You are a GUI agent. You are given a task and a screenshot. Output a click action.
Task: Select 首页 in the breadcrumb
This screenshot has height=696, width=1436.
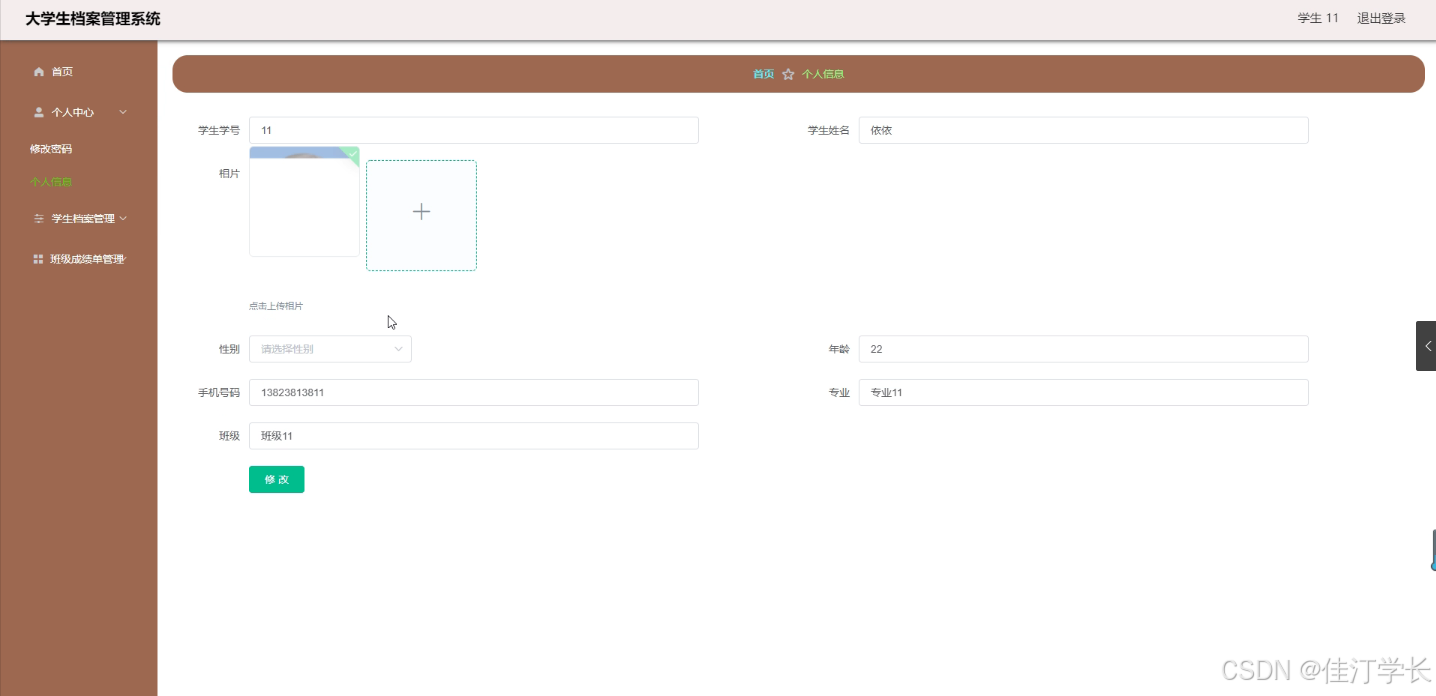pos(763,73)
